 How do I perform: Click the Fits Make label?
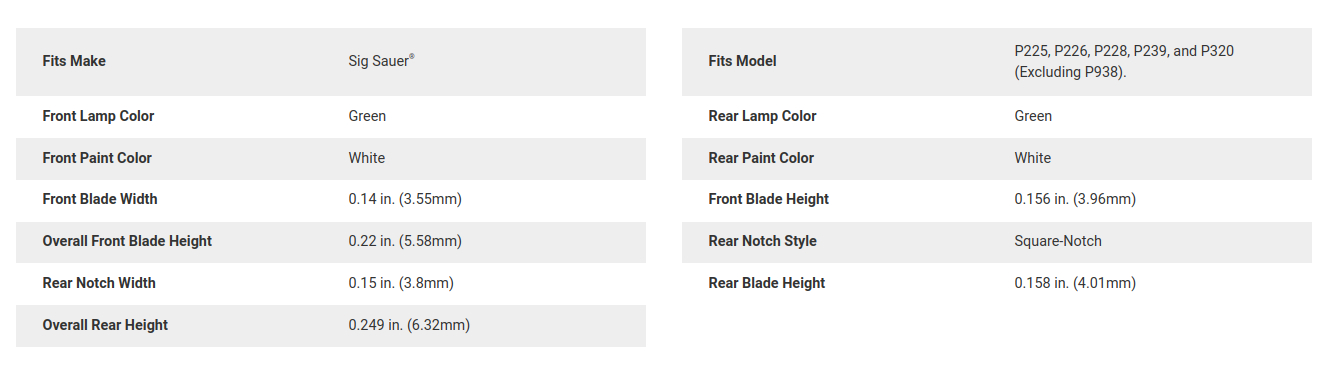tap(74, 61)
